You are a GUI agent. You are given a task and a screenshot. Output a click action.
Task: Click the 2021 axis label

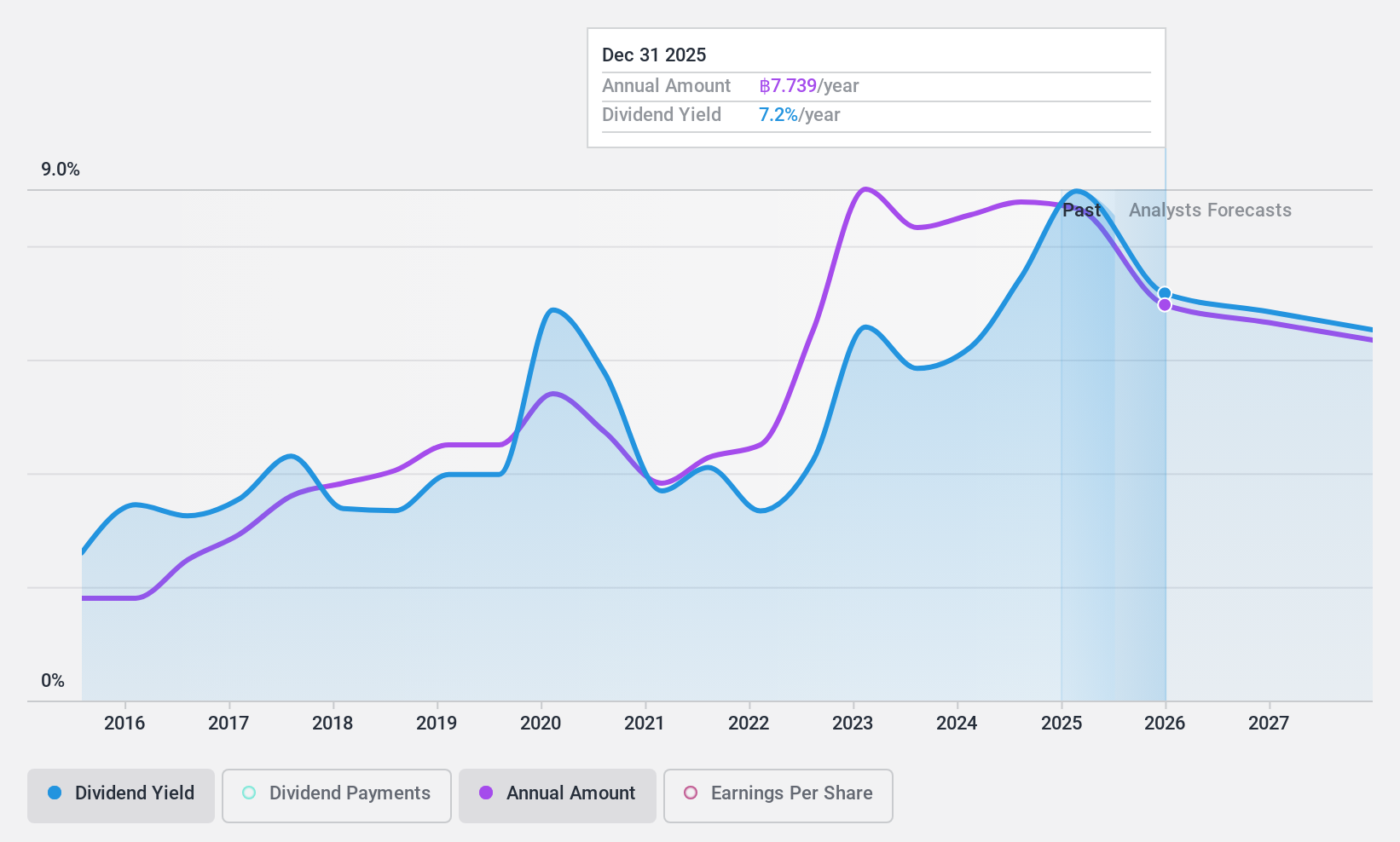coord(645,724)
